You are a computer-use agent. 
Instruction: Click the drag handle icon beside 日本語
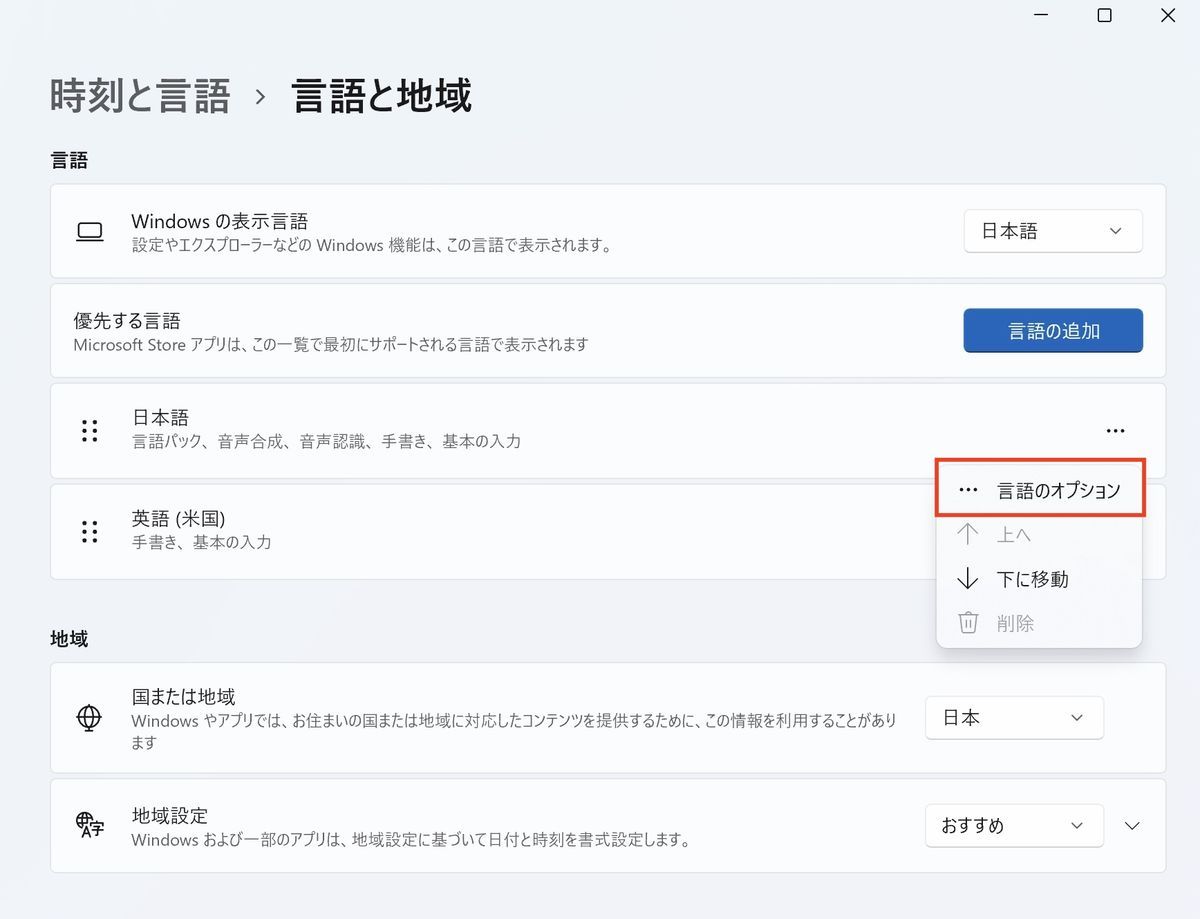pyautogui.click(x=89, y=430)
